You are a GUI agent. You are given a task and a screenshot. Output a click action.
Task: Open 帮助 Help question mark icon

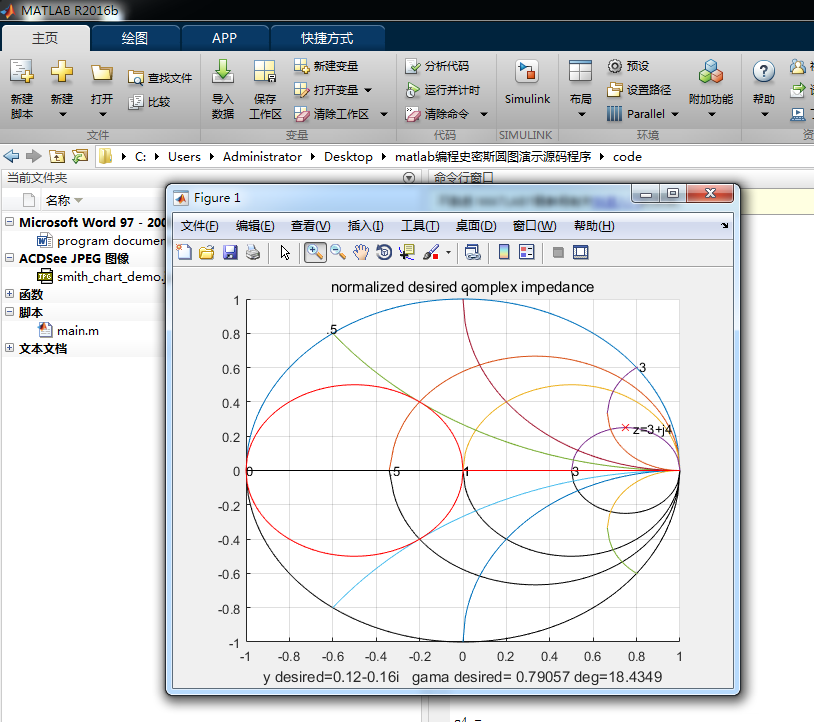[764, 72]
